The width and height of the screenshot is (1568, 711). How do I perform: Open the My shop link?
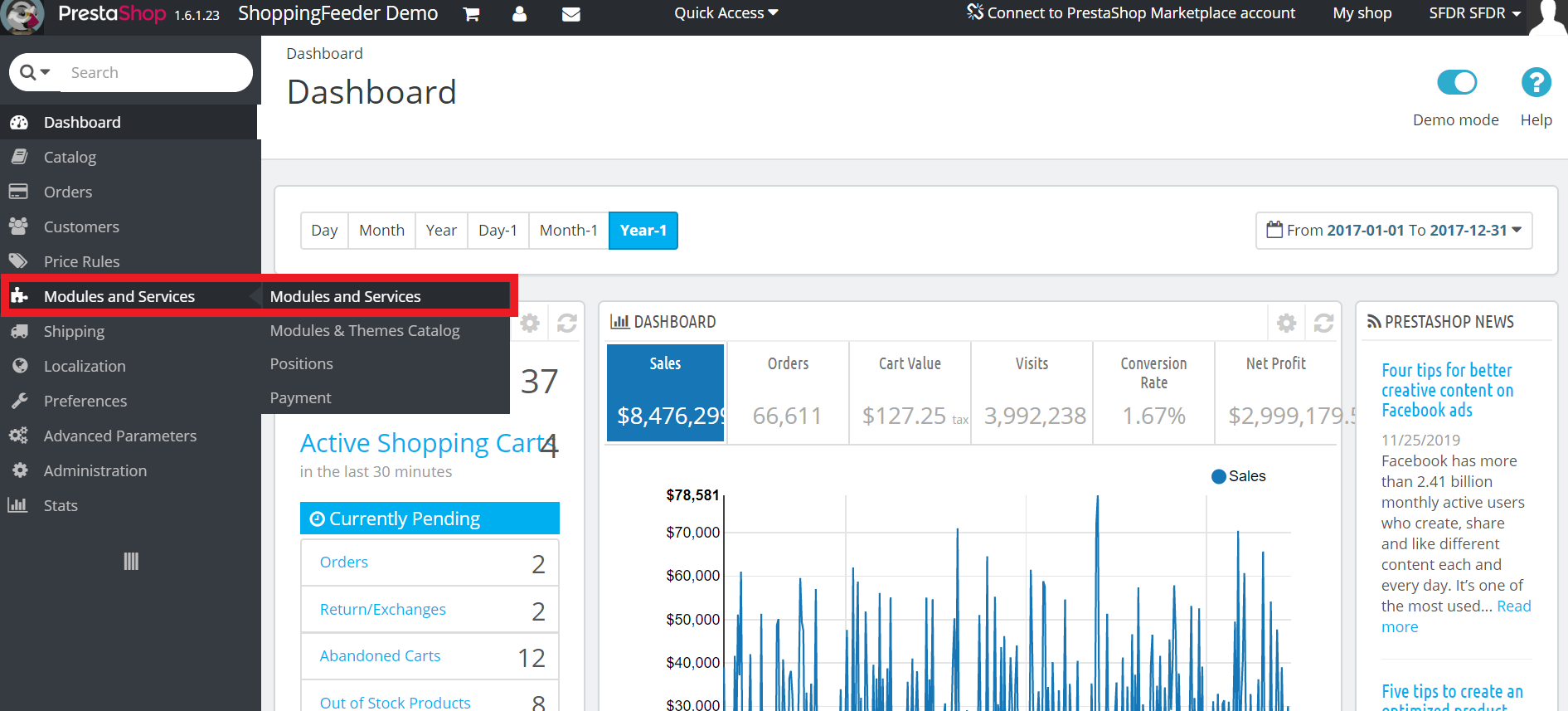click(1362, 13)
